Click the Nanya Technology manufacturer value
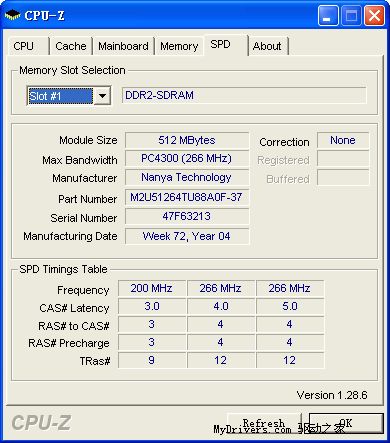Viewport: 390px width, 443px height. pyautogui.click(x=187, y=177)
